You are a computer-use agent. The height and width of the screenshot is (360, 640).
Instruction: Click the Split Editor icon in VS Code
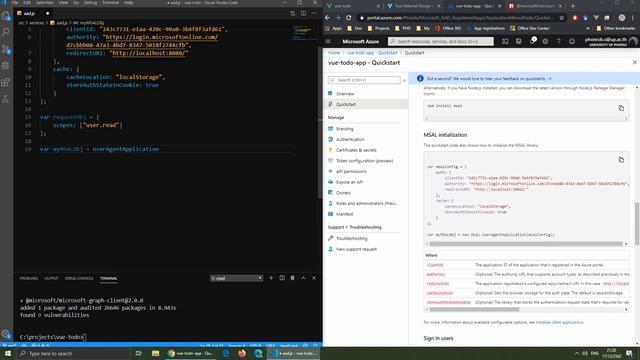303,13
